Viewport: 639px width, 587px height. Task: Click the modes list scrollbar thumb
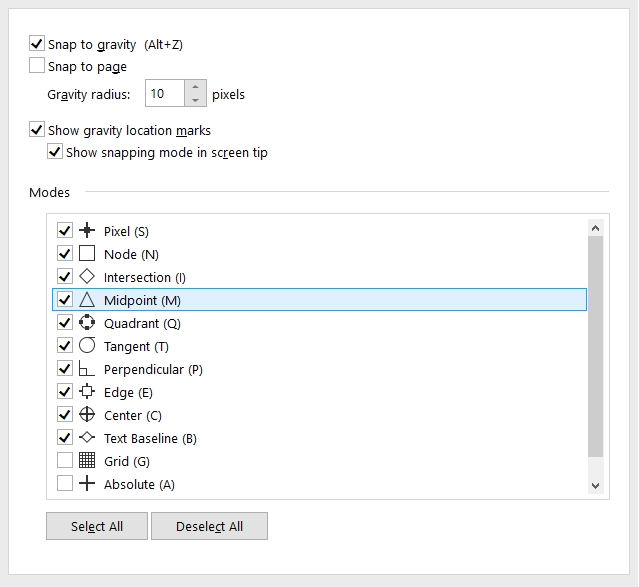coord(596,345)
